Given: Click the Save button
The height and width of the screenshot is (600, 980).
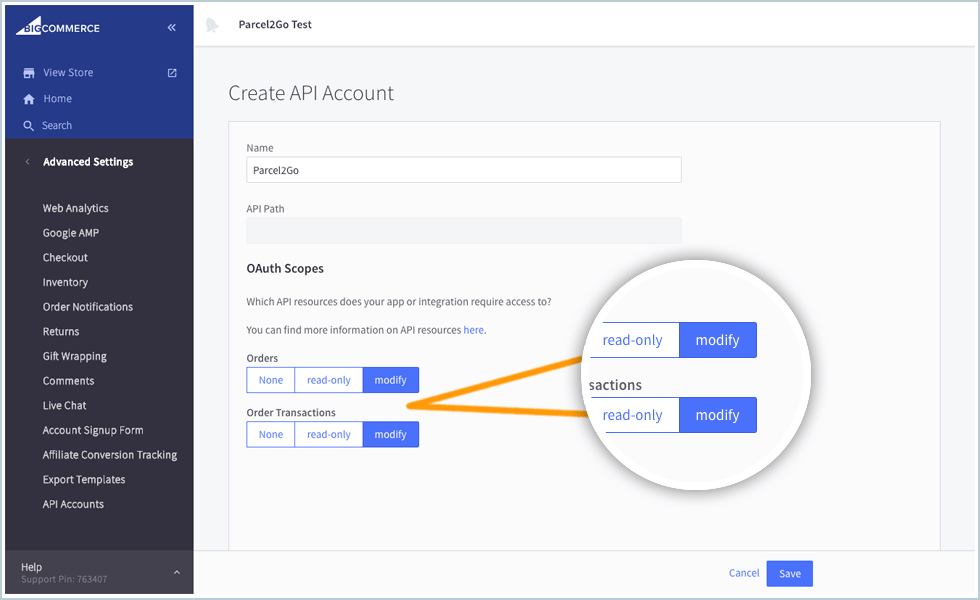Looking at the screenshot, I should click(789, 573).
